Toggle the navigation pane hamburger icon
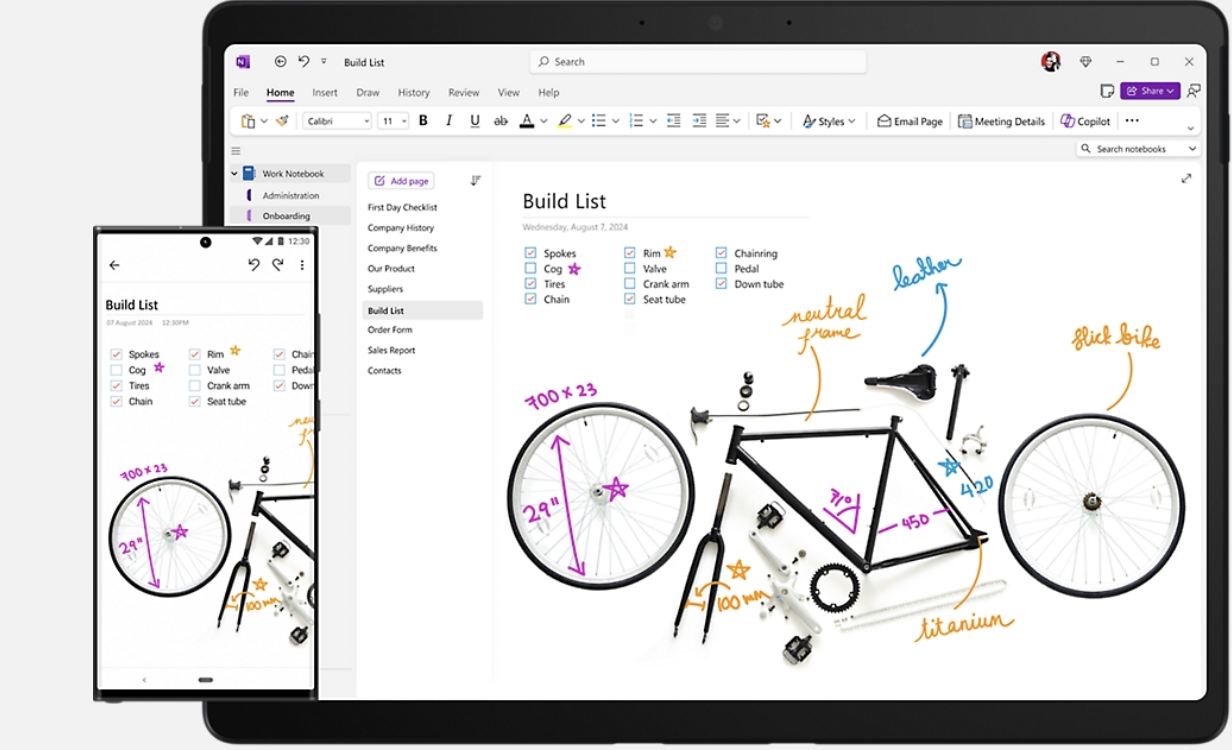This screenshot has width=1232, height=750. (x=236, y=151)
